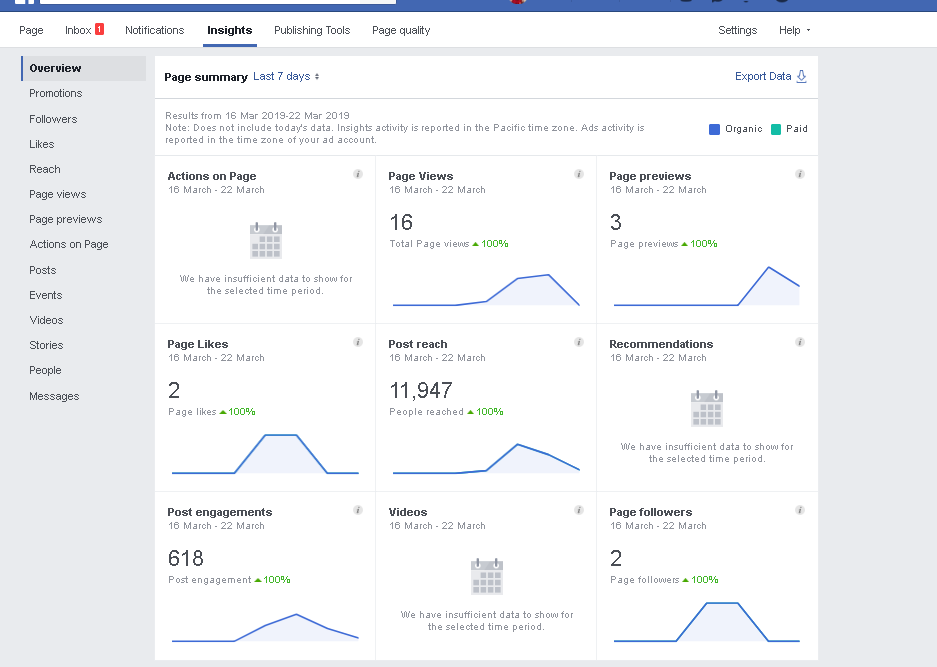Select Videos in the sidebar
This screenshot has width=937, height=667.
46,320
